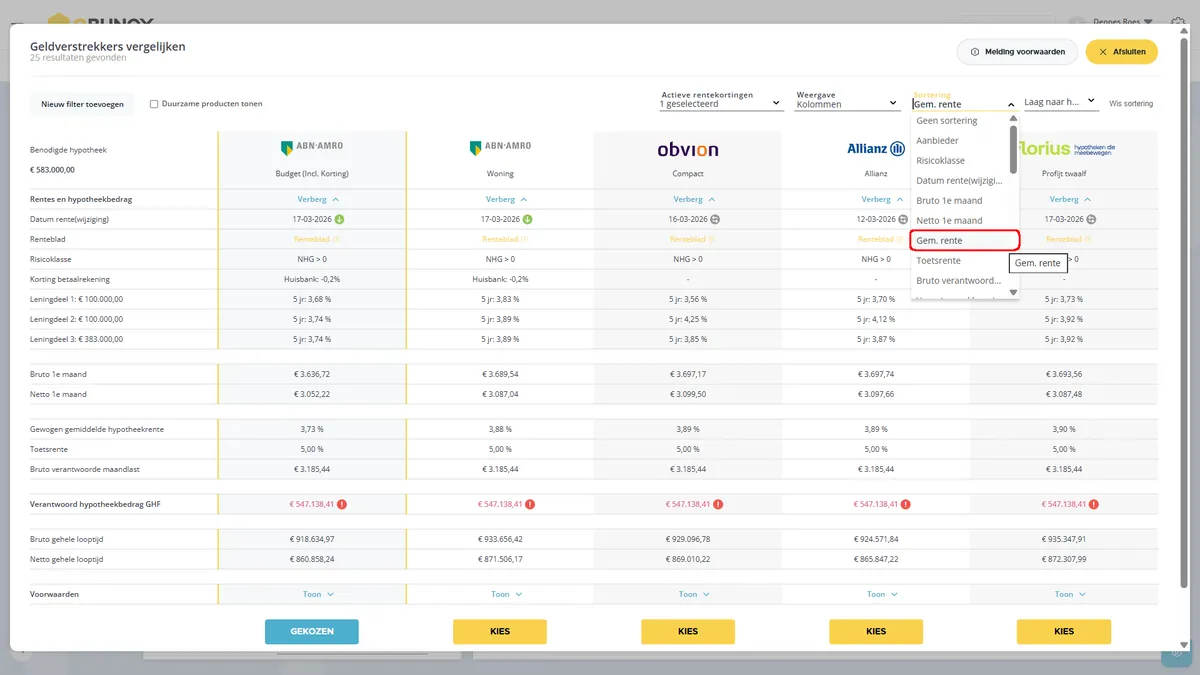Click the grey date icon in Florius column

coord(1091,219)
